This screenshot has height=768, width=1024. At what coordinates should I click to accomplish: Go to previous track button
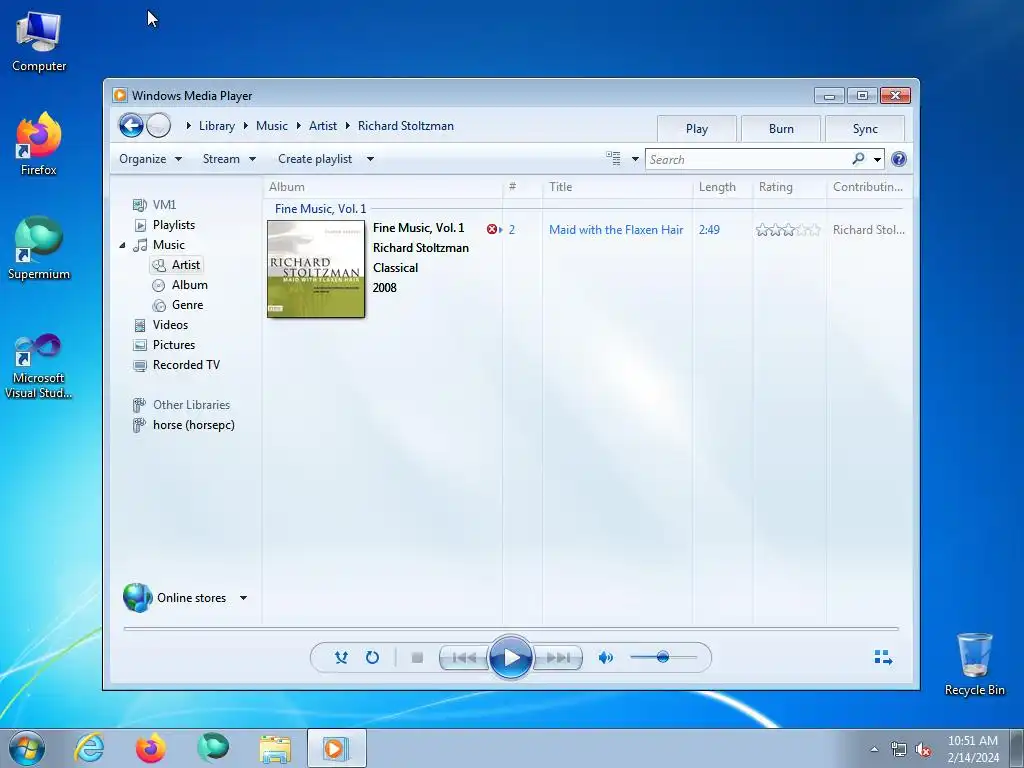click(x=464, y=658)
